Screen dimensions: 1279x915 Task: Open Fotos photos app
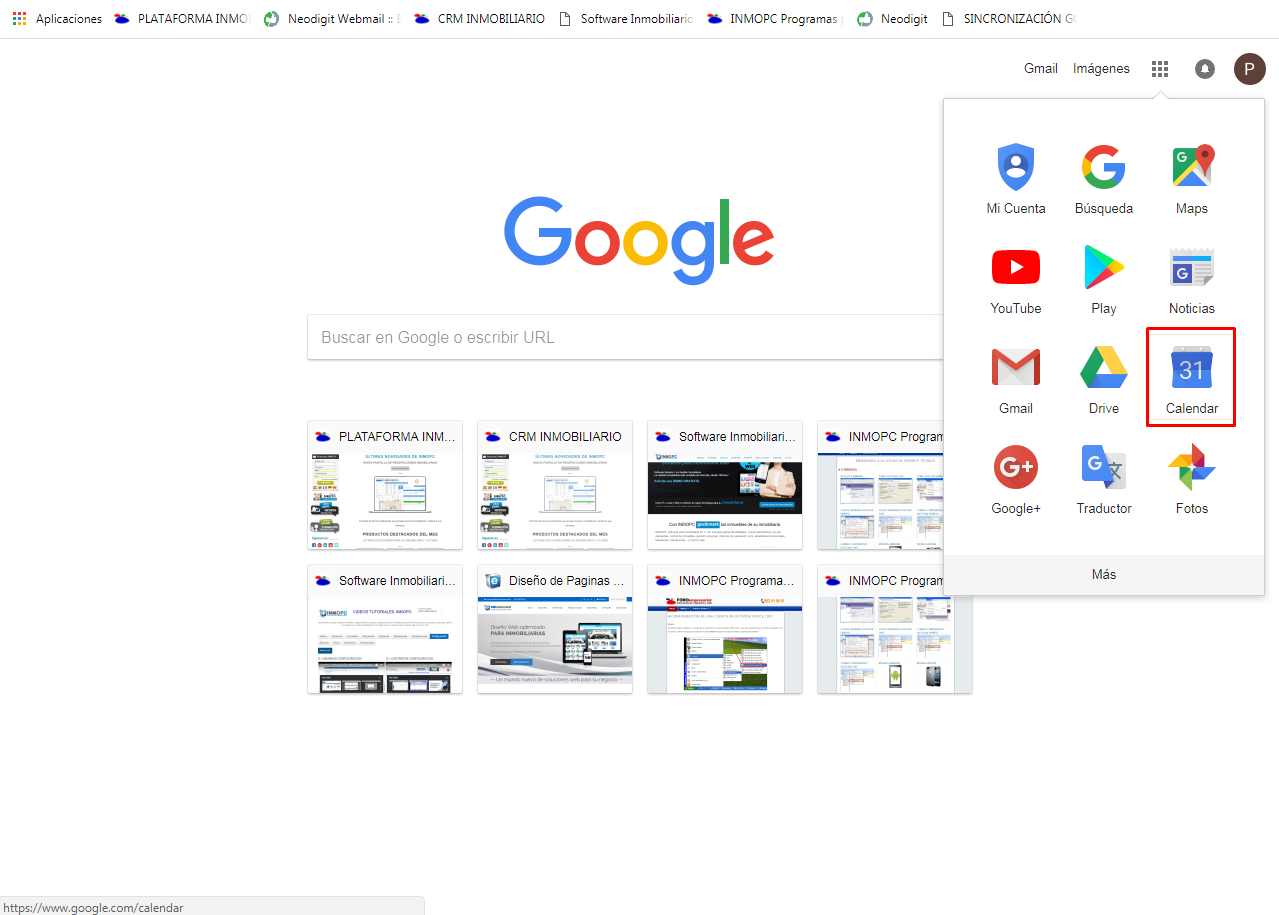click(x=1192, y=479)
